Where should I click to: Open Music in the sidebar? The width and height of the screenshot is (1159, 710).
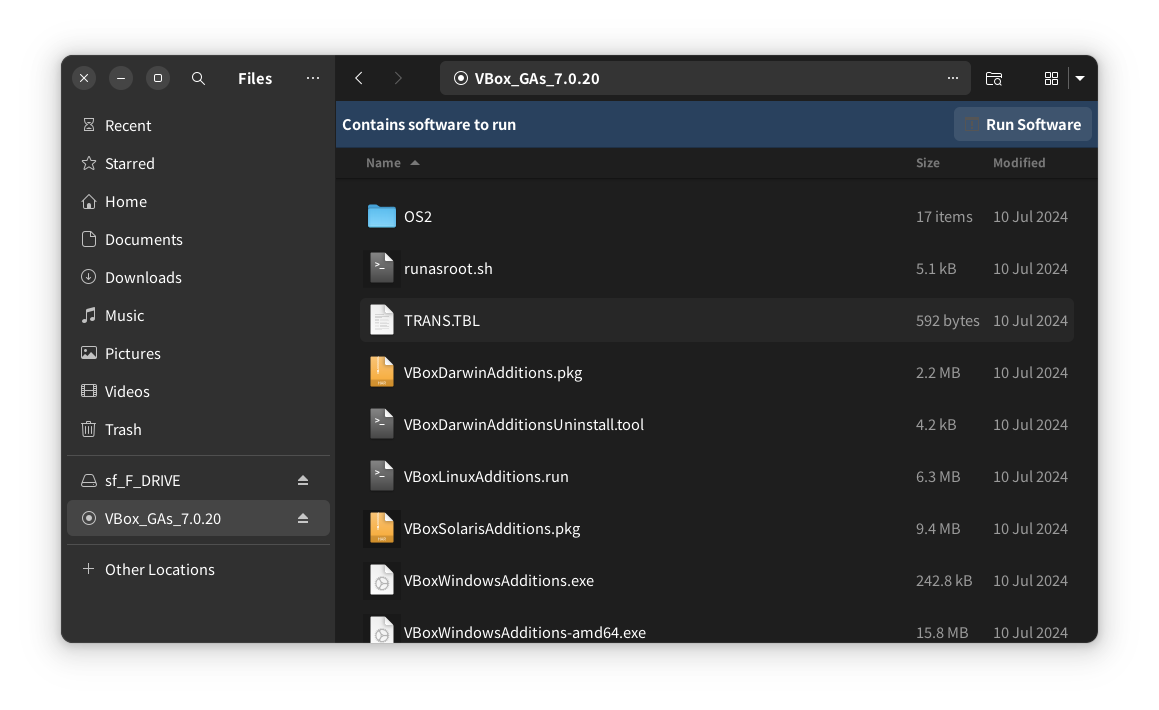(x=198, y=315)
